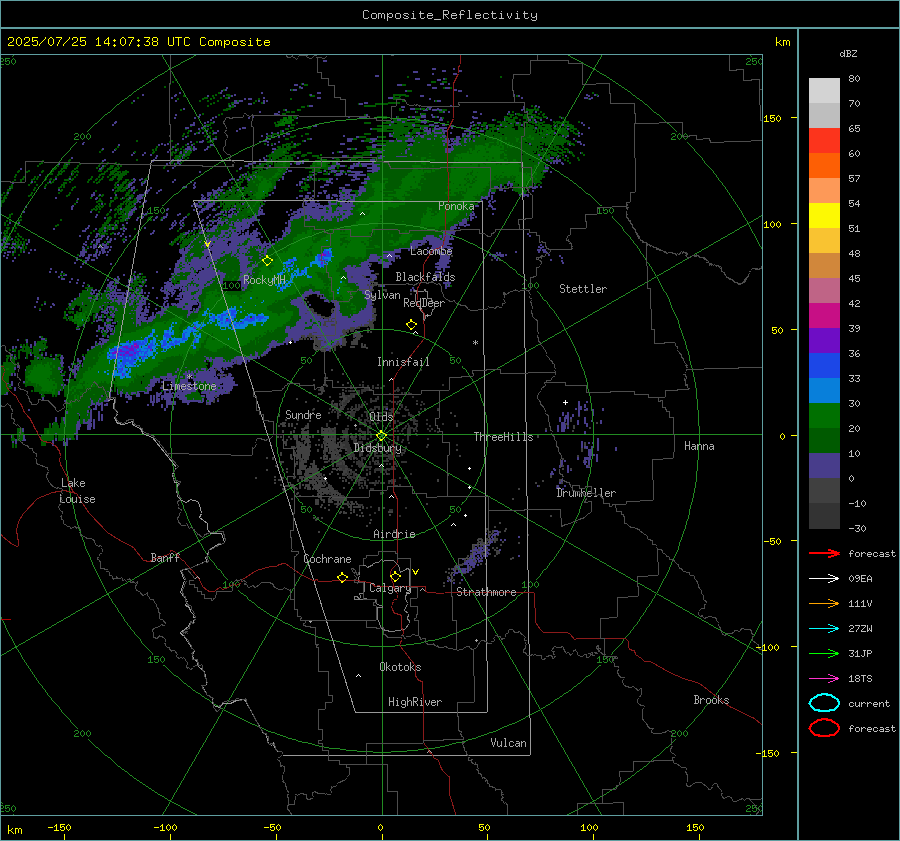Click the magenta 39–42 dBZ swatch

point(824,316)
